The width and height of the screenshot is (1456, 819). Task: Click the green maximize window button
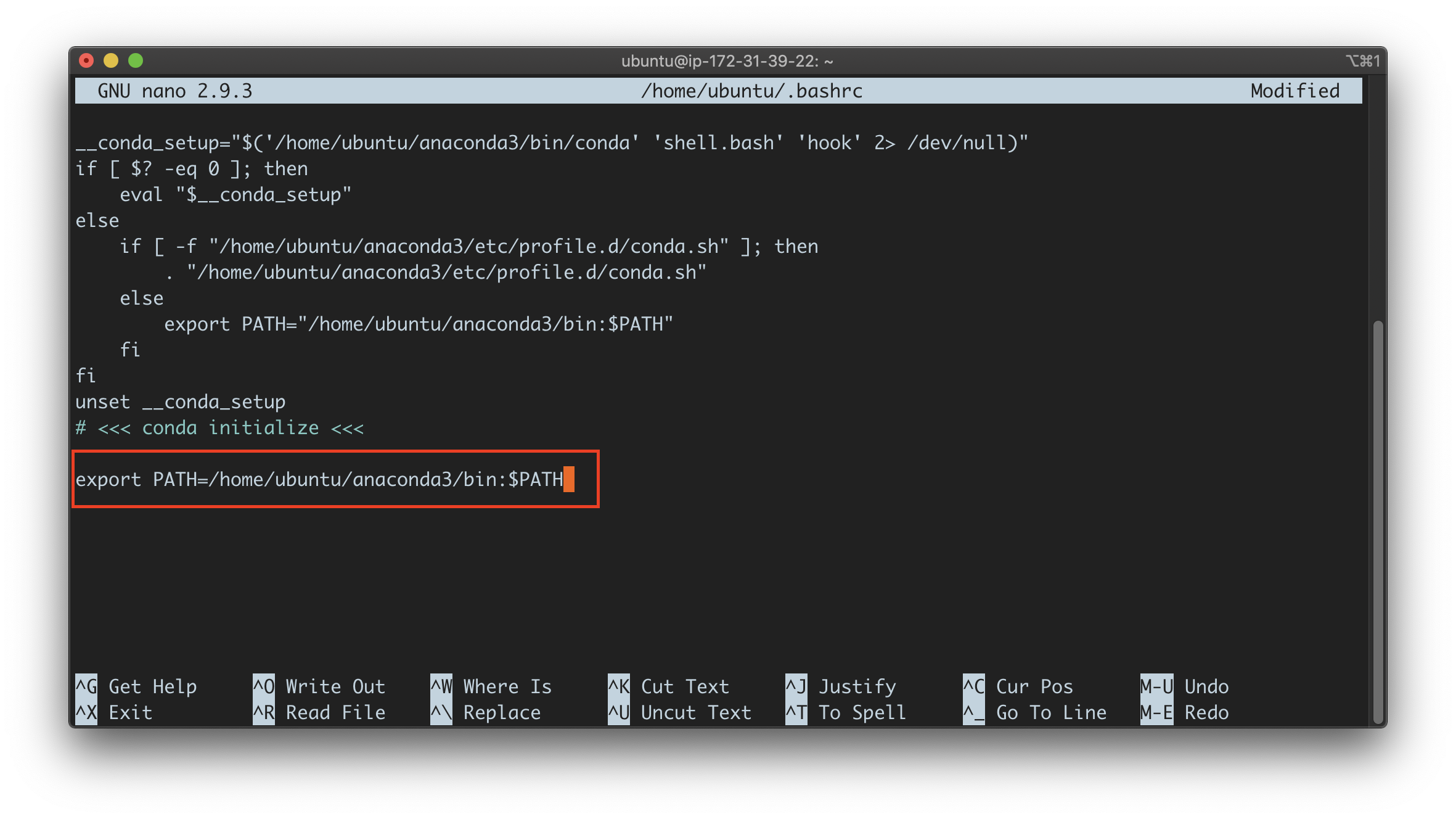point(136,60)
